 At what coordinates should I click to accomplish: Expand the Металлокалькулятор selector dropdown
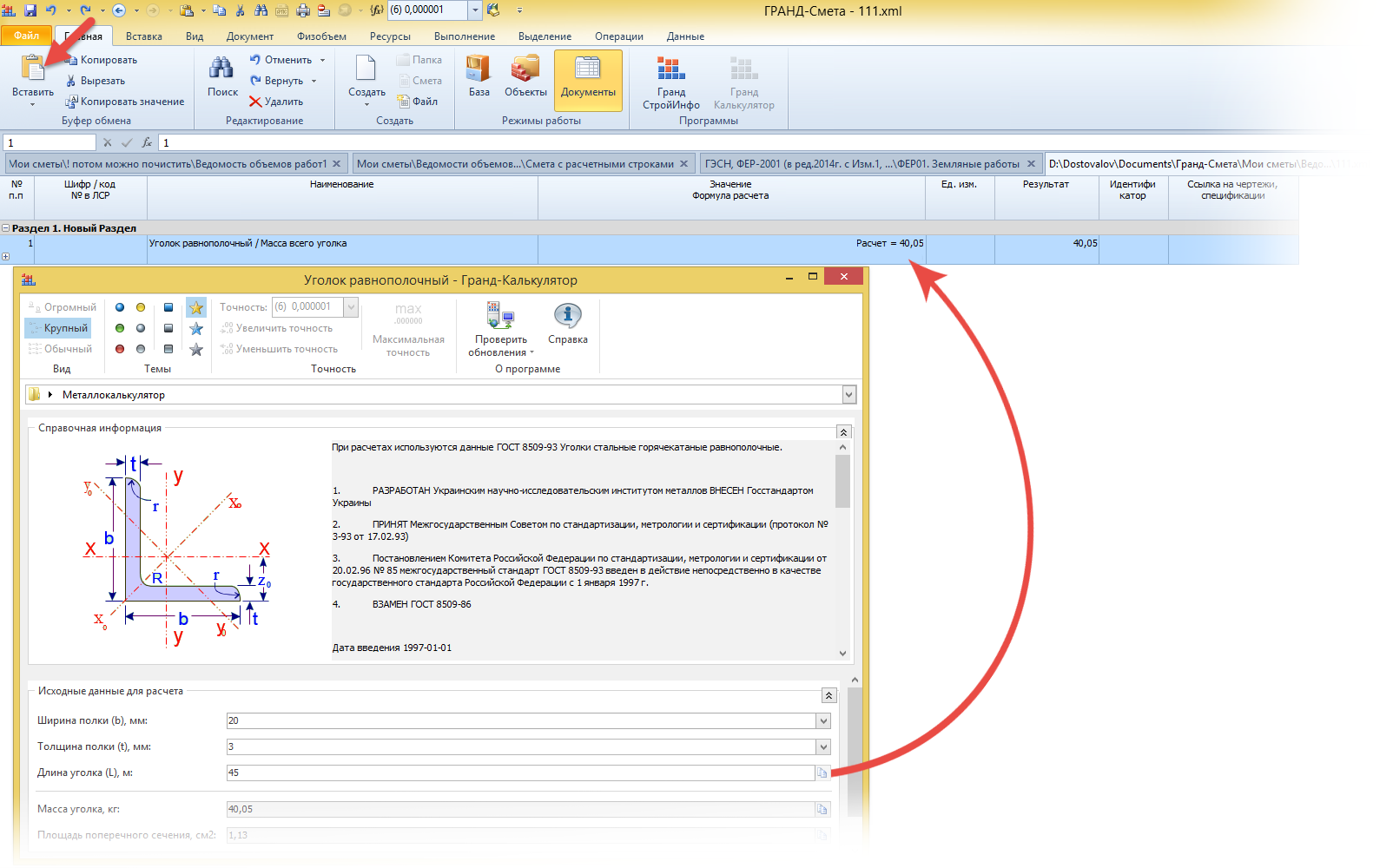pos(849,395)
